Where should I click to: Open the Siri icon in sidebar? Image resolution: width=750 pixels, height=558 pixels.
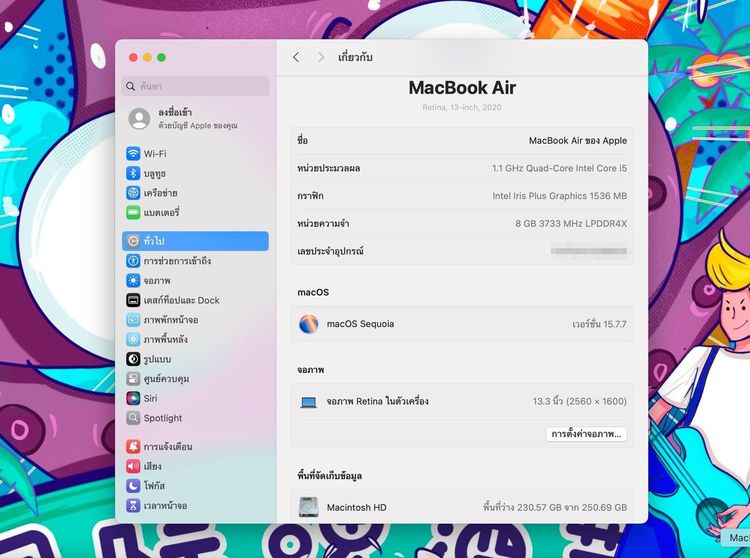coord(133,398)
